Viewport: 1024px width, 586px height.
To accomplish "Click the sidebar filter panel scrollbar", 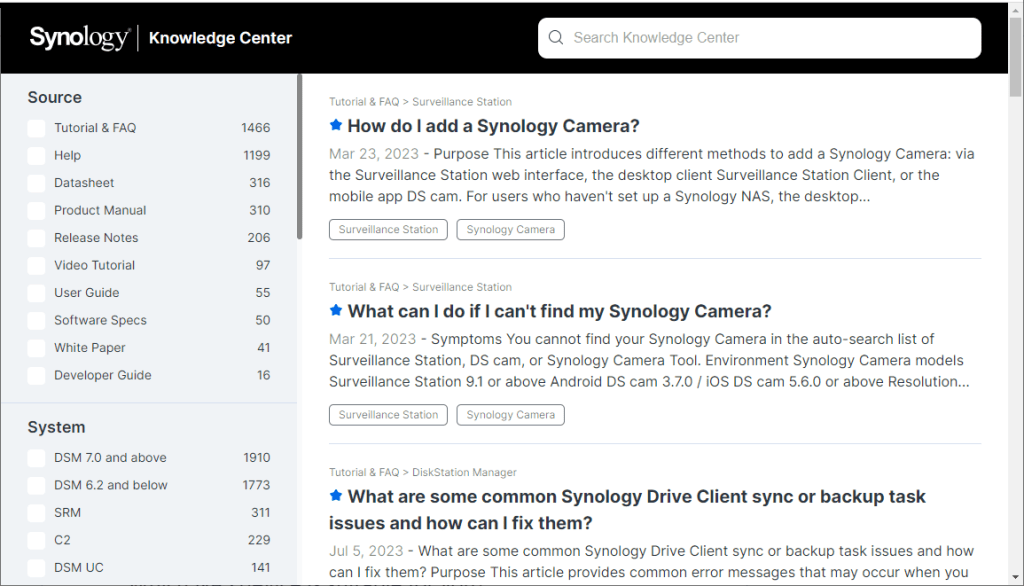I will [x=300, y=157].
